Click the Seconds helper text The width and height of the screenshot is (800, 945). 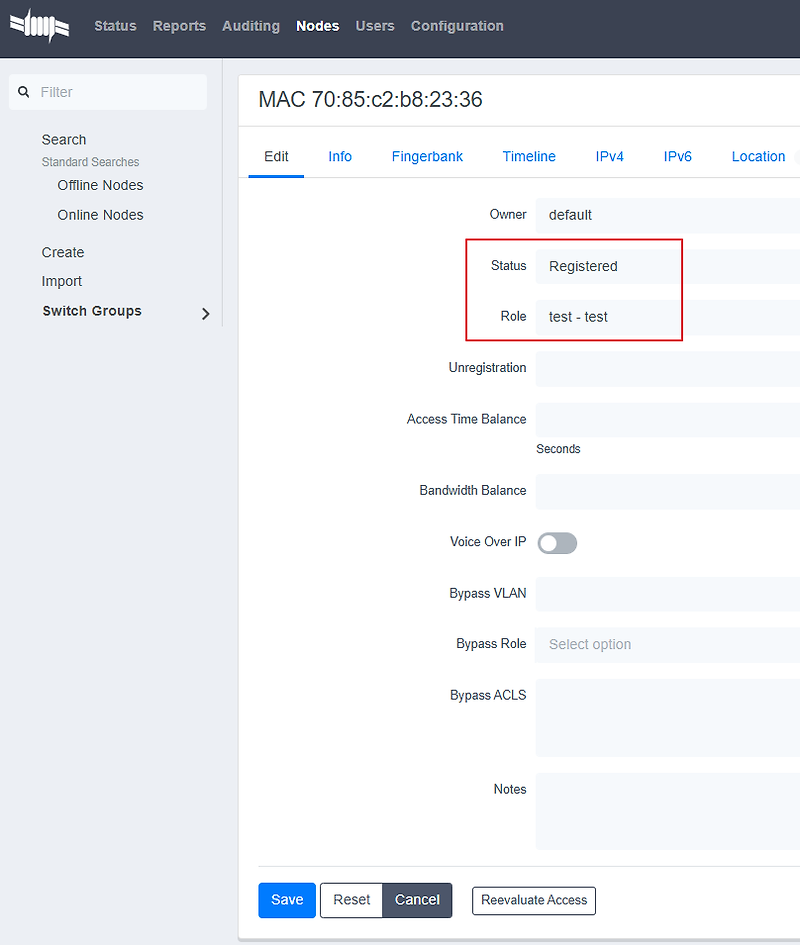[x=558, y=449]
